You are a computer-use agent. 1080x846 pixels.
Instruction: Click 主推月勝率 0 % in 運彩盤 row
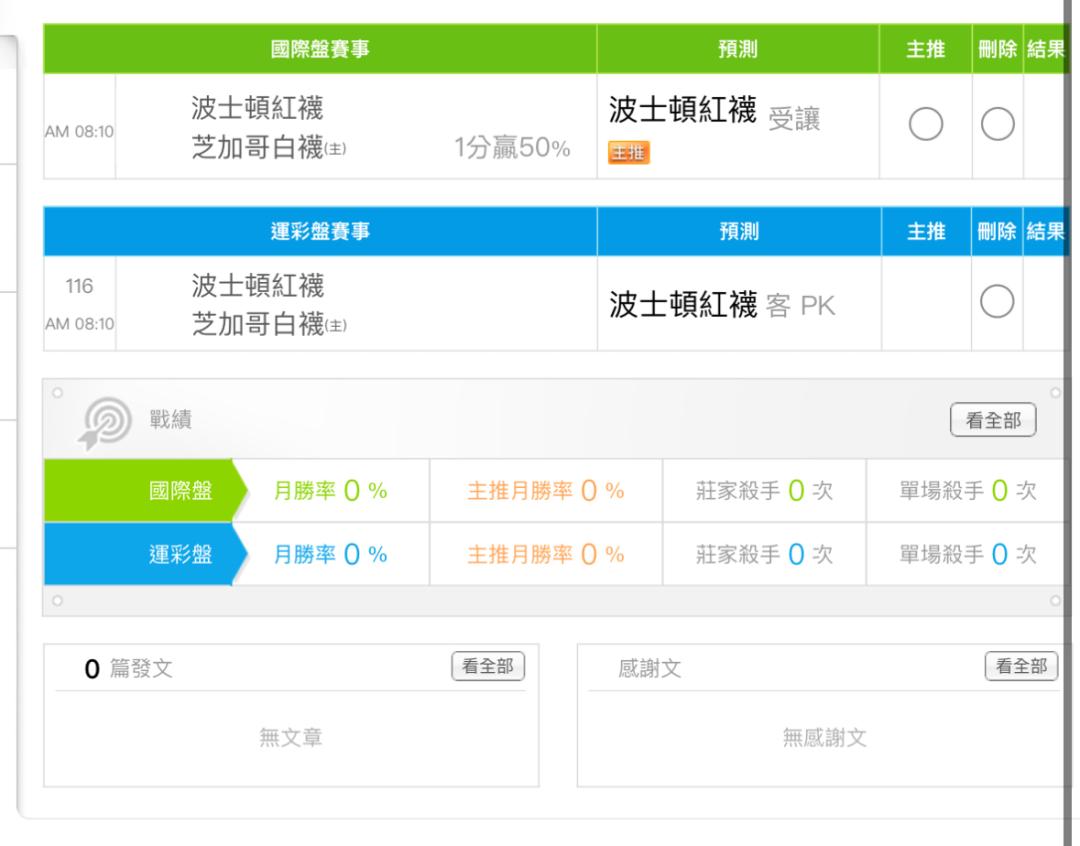click(x=546, y=554)
